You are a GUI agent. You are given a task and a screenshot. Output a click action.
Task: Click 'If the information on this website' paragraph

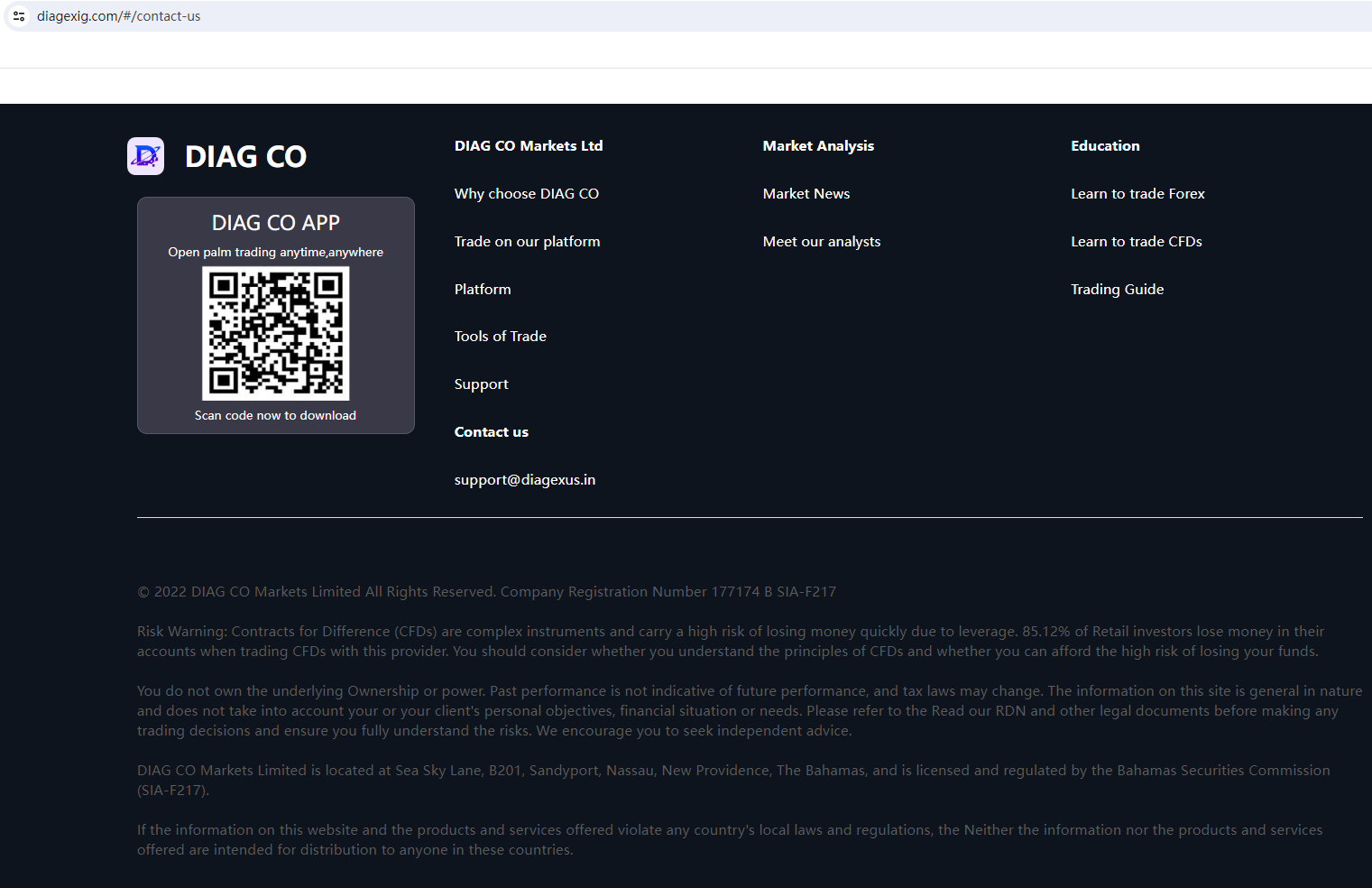[730, 840]
